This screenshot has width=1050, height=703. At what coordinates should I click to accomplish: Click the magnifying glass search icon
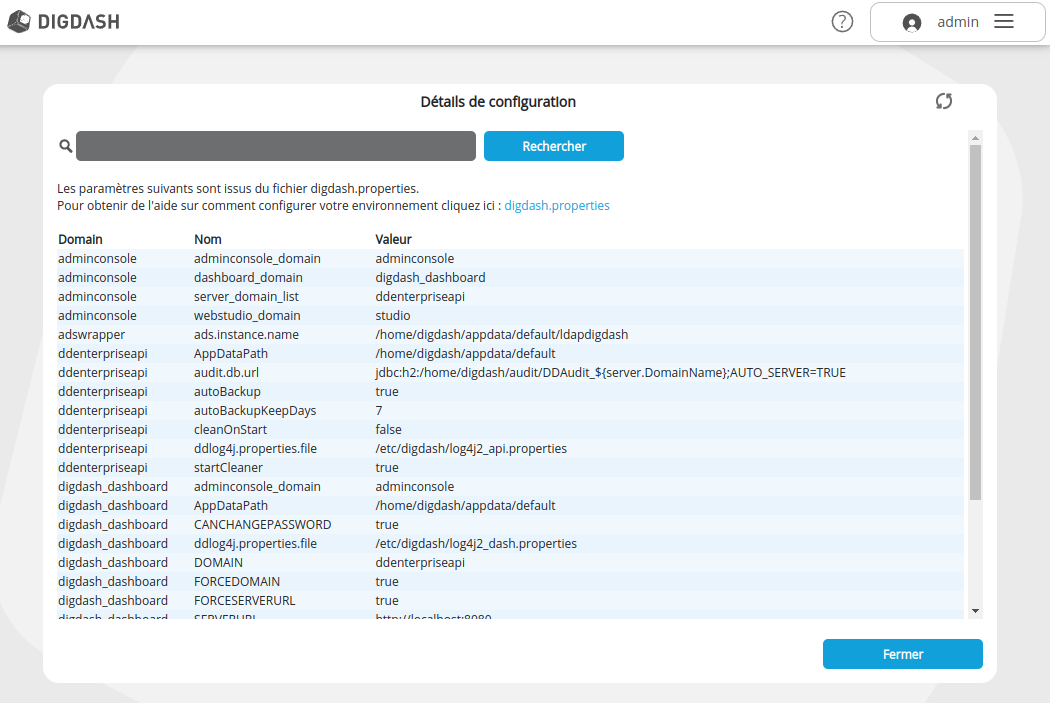(66, 146)
